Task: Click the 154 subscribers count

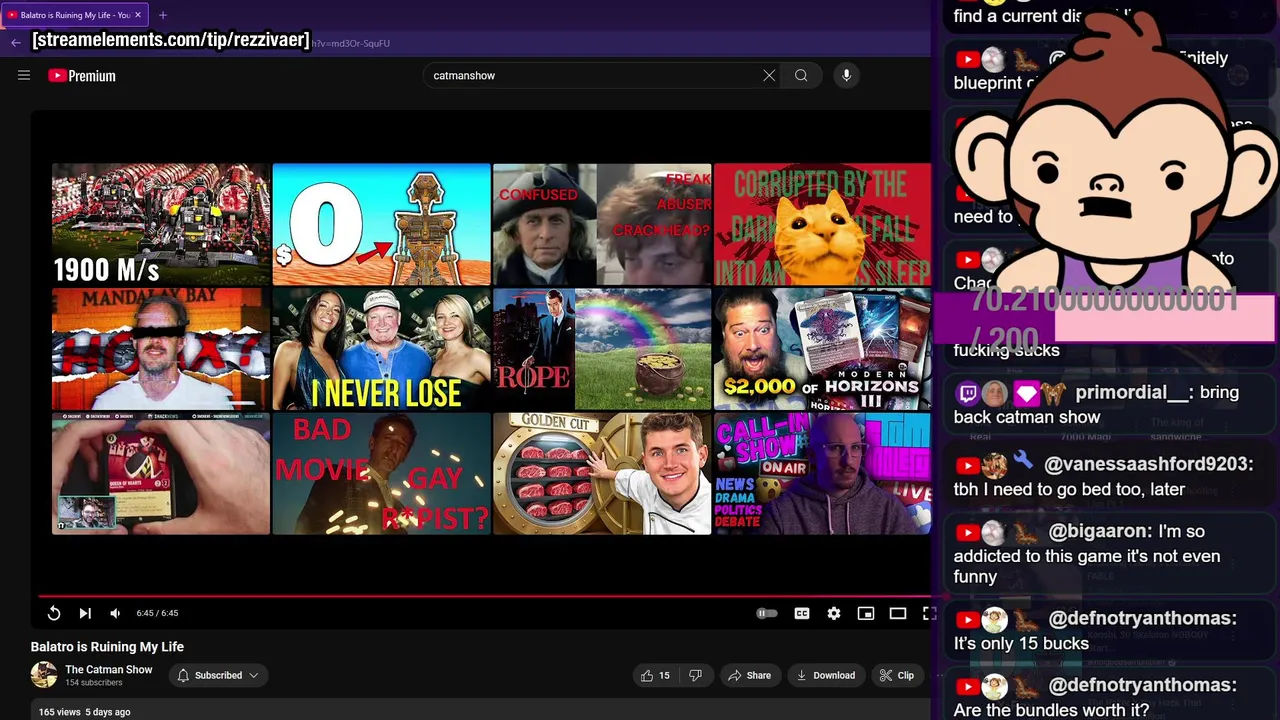Action: click(94, 683)
